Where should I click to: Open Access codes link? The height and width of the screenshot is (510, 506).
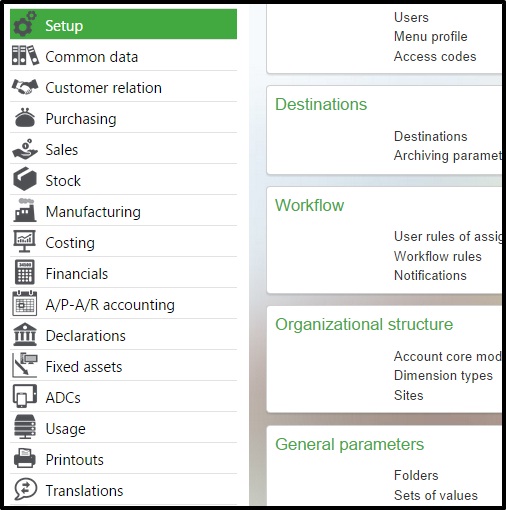coord(435,56)
